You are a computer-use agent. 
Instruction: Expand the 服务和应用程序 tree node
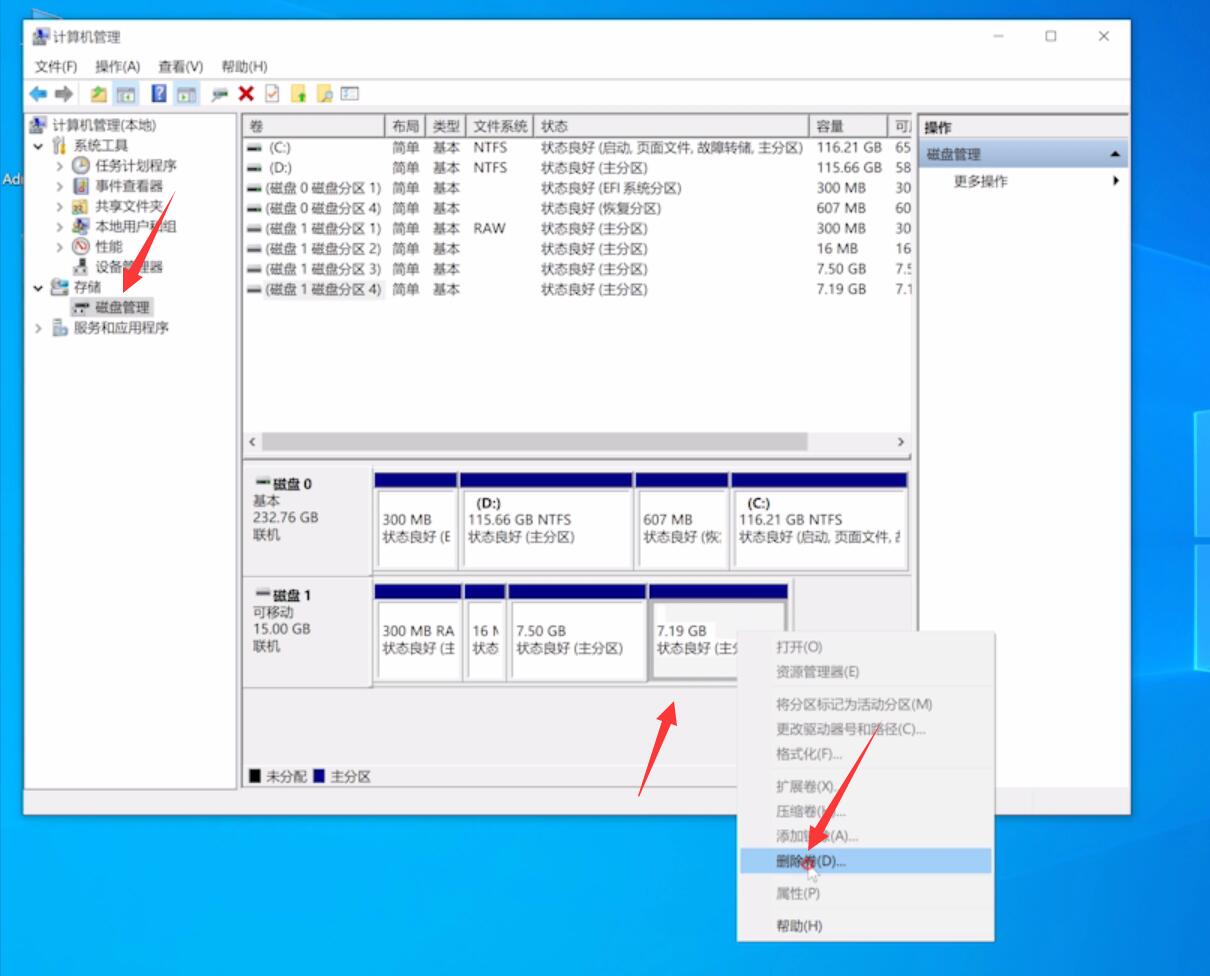(x=39, y=328)
